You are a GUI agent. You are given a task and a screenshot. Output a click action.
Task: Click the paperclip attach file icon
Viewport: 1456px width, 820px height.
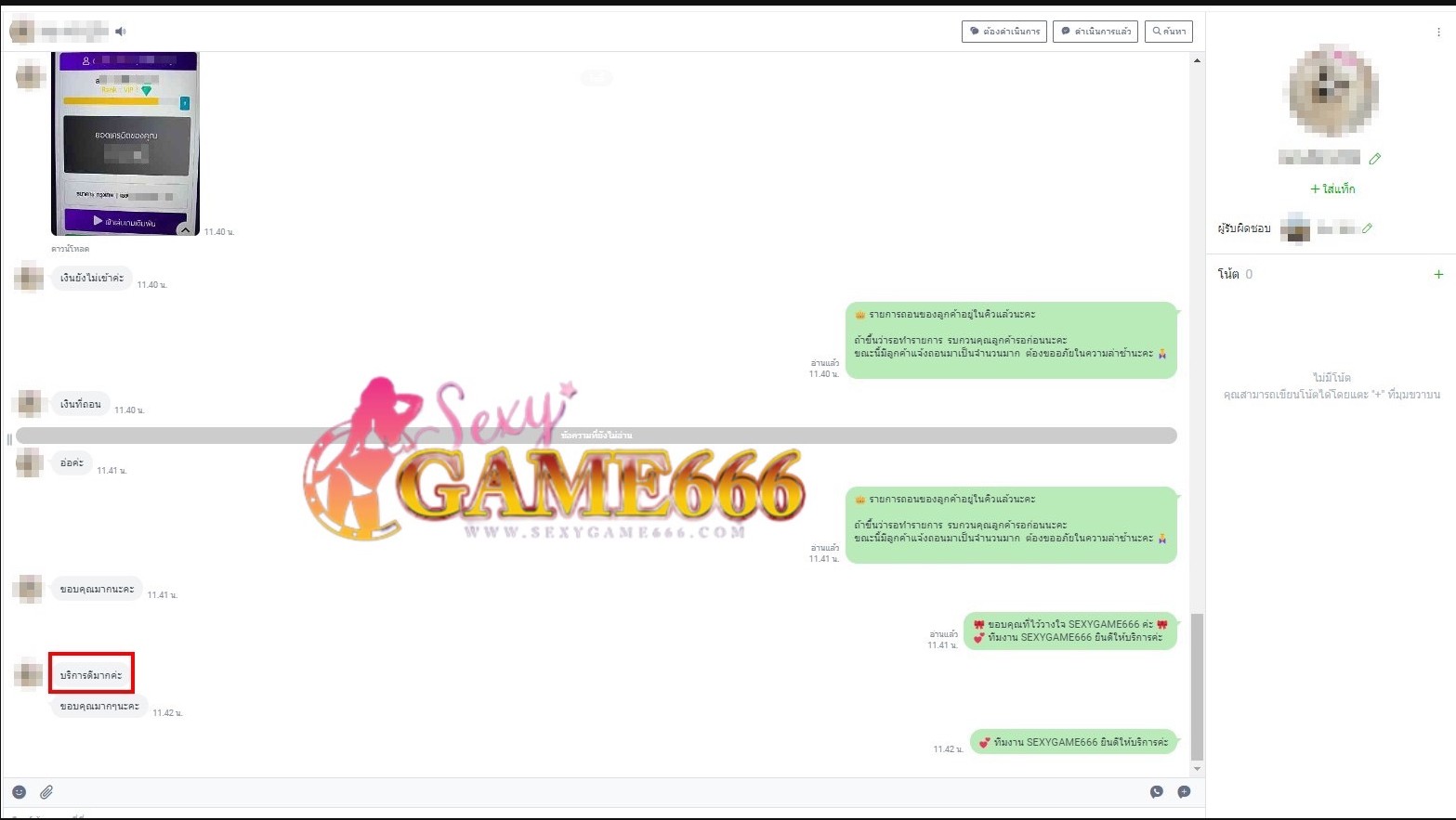tap(46, 791)
